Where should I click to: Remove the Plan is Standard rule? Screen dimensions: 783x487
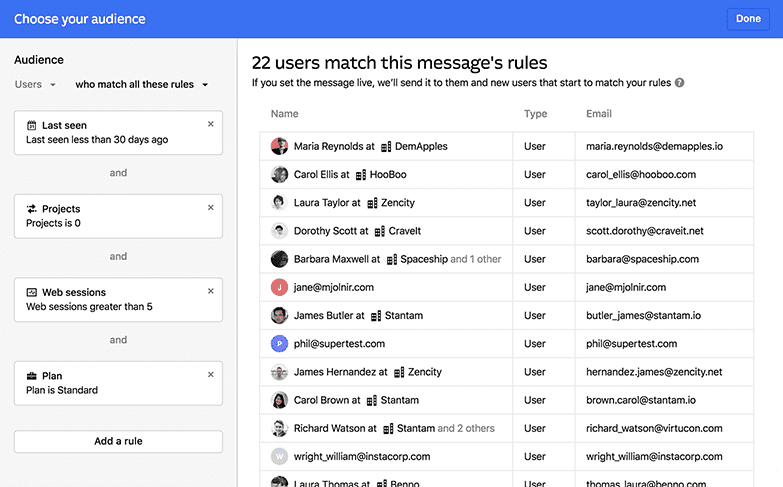click(x=210, y=375)
